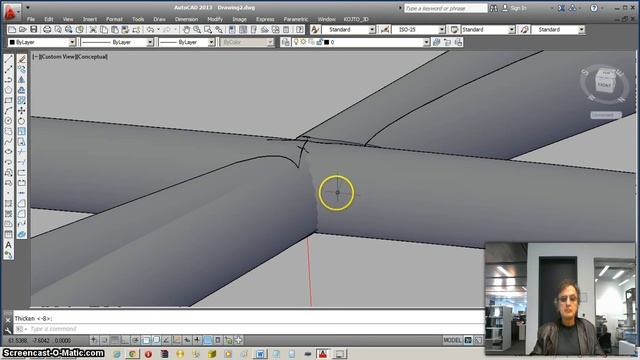640x360 pixels.
Task: Select the Rectangle draw tool
Action: (9, 100)
